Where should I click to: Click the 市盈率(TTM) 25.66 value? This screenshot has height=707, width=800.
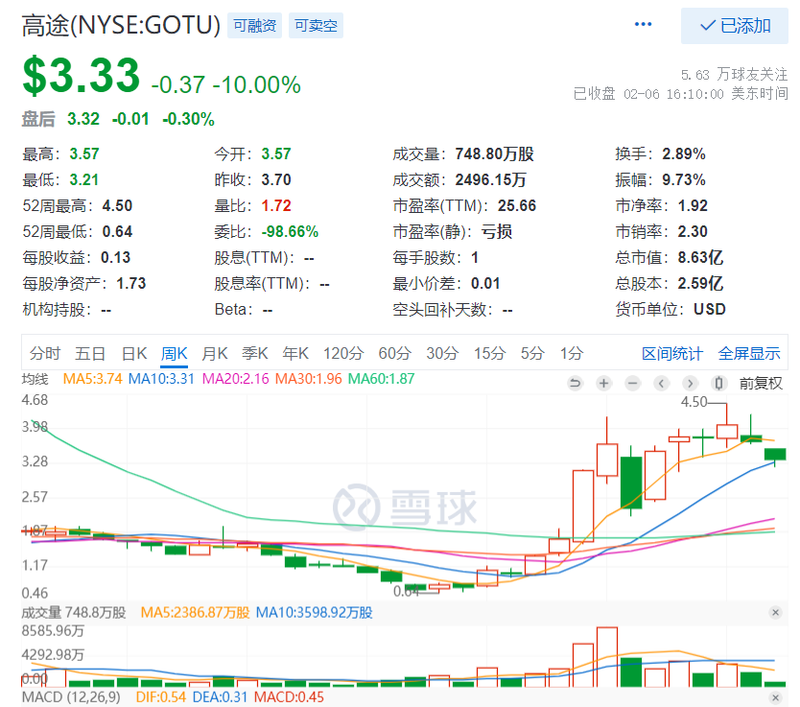(x=517, y=205)
